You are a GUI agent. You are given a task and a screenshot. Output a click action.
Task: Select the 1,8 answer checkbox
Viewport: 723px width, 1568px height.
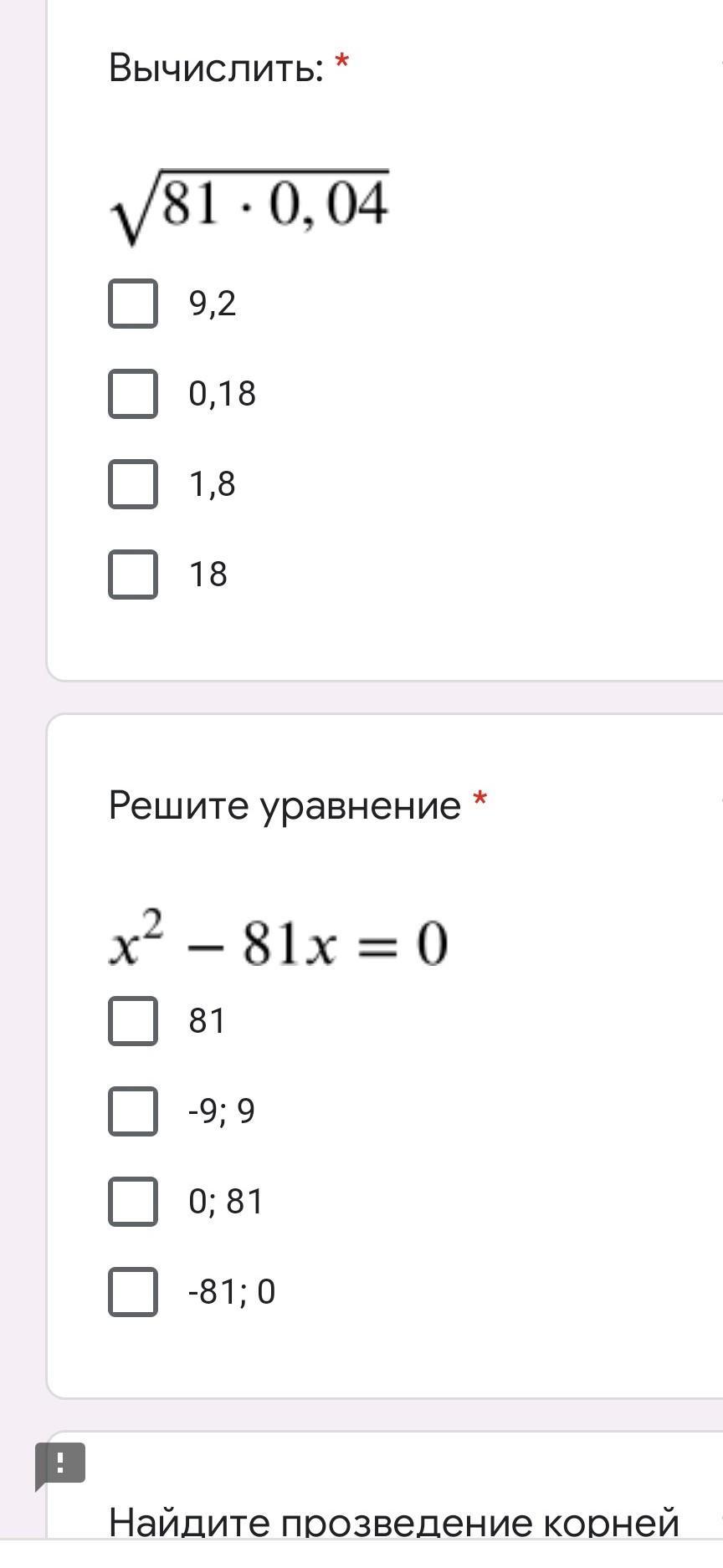(133, 484)
